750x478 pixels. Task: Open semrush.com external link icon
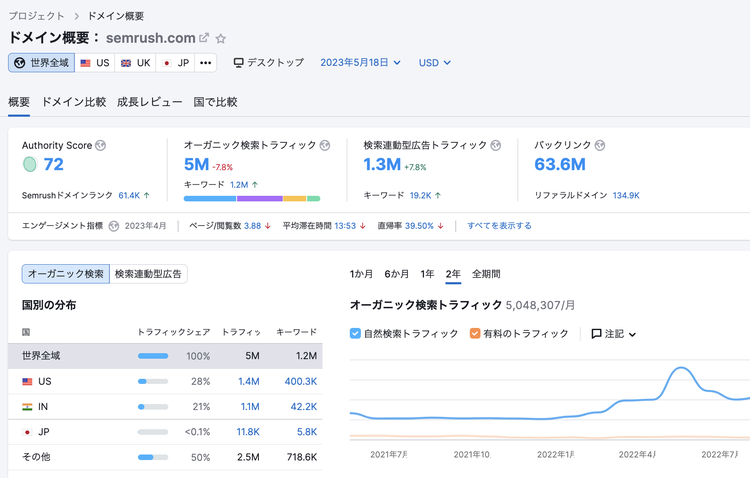[x=204, y=37]
